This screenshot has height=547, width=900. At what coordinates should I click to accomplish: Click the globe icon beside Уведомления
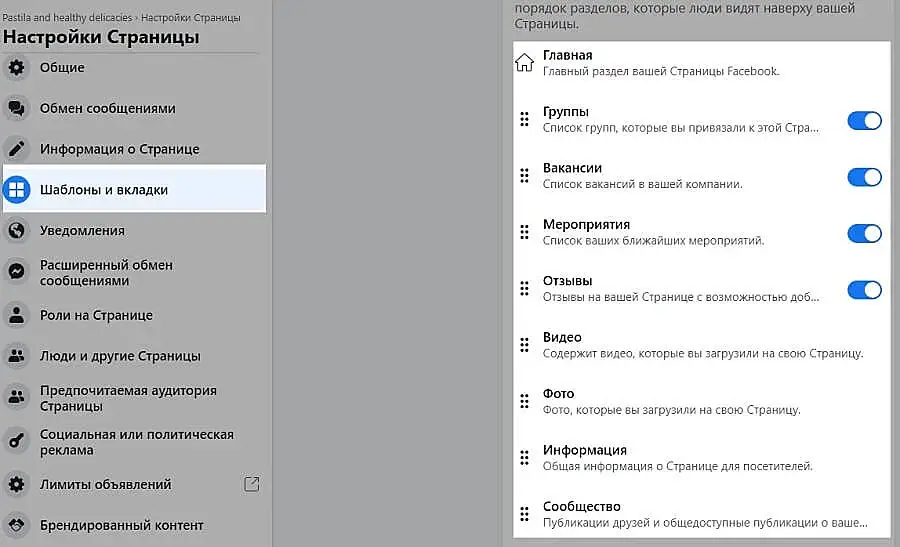[16, 231]
